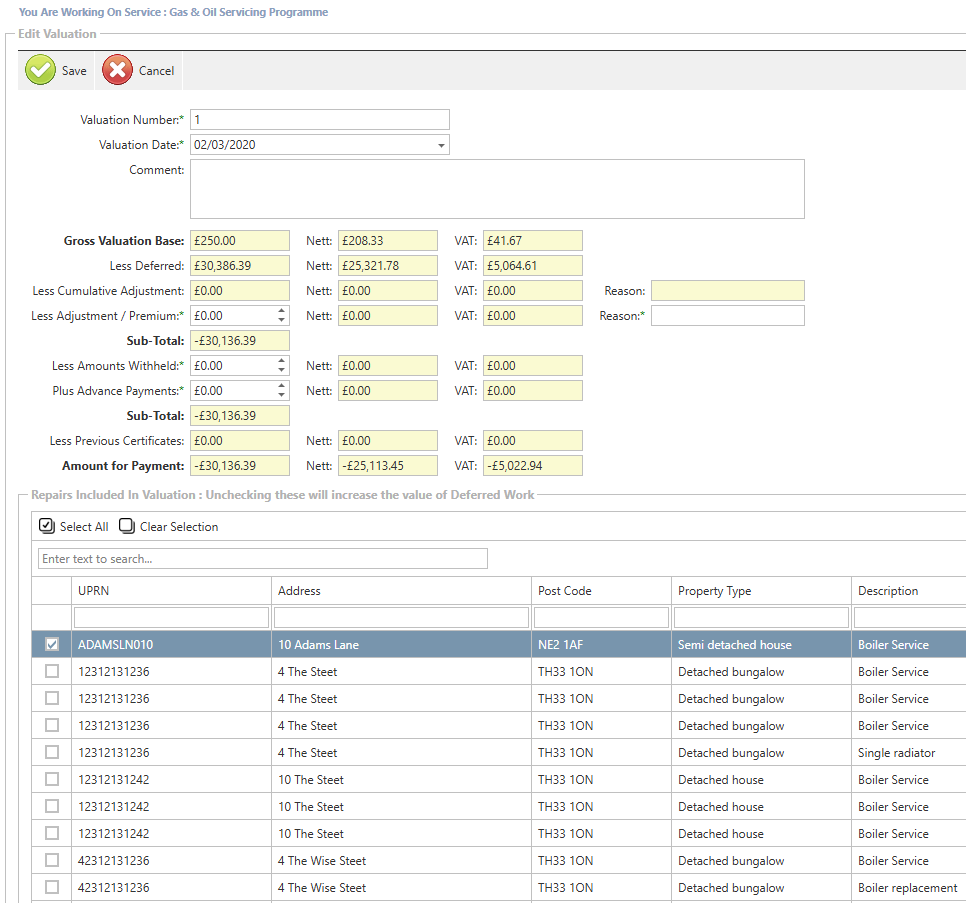
Task: Decrease the Less Amounts Withheld value
Action: tap(282, 370)
